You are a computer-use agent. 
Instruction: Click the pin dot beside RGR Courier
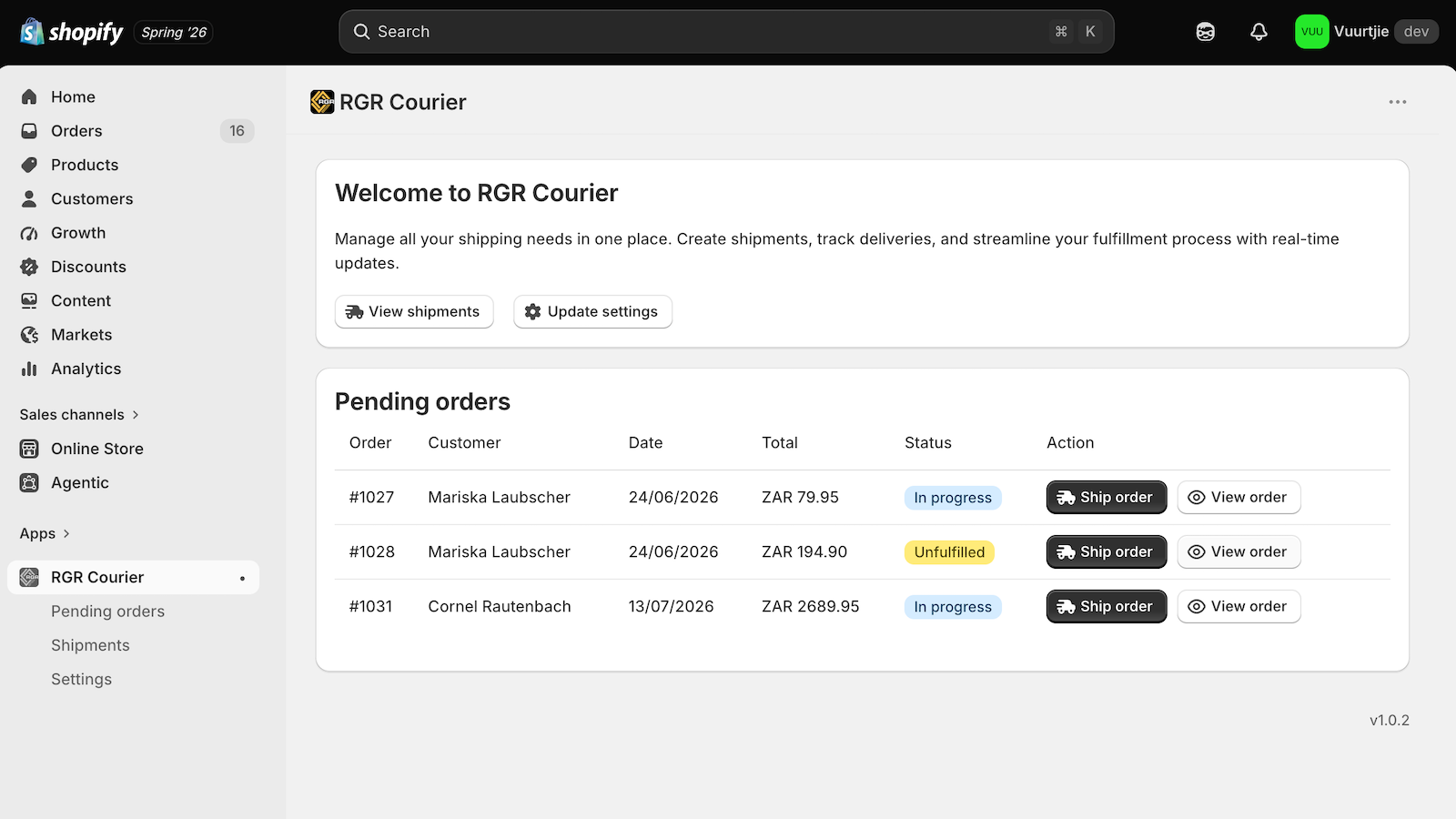click(242, 578)
